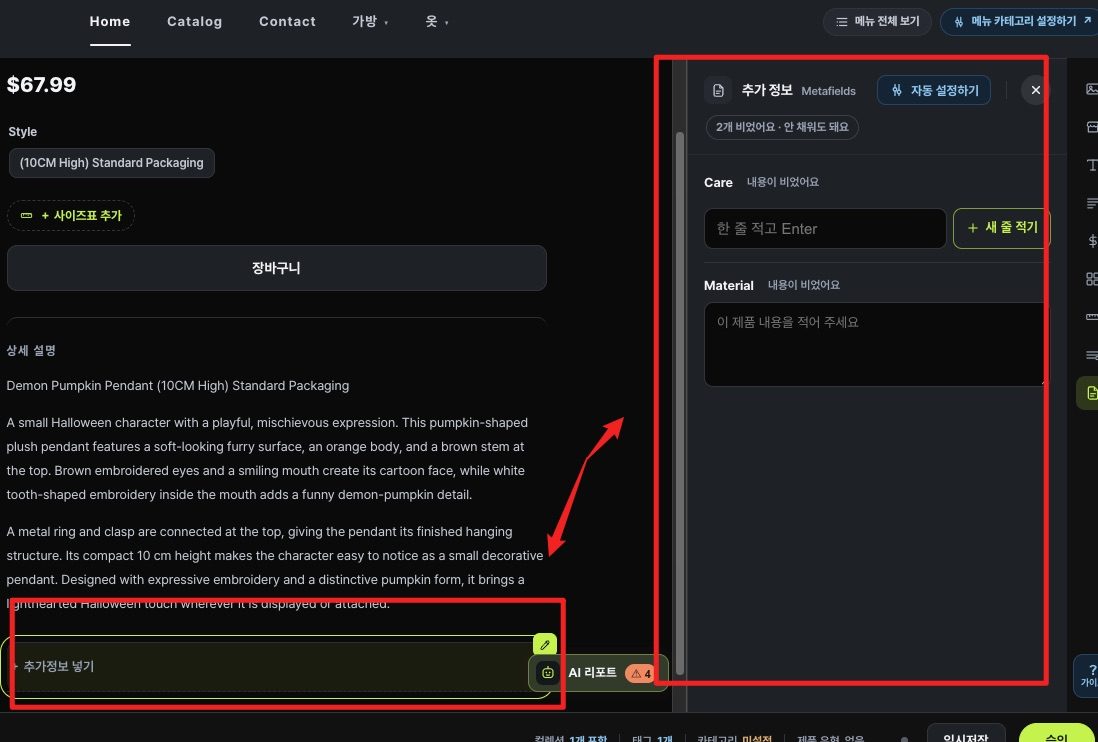Click the Style label
This screenshot has width=1098, height=742.
tap(22, 132)
